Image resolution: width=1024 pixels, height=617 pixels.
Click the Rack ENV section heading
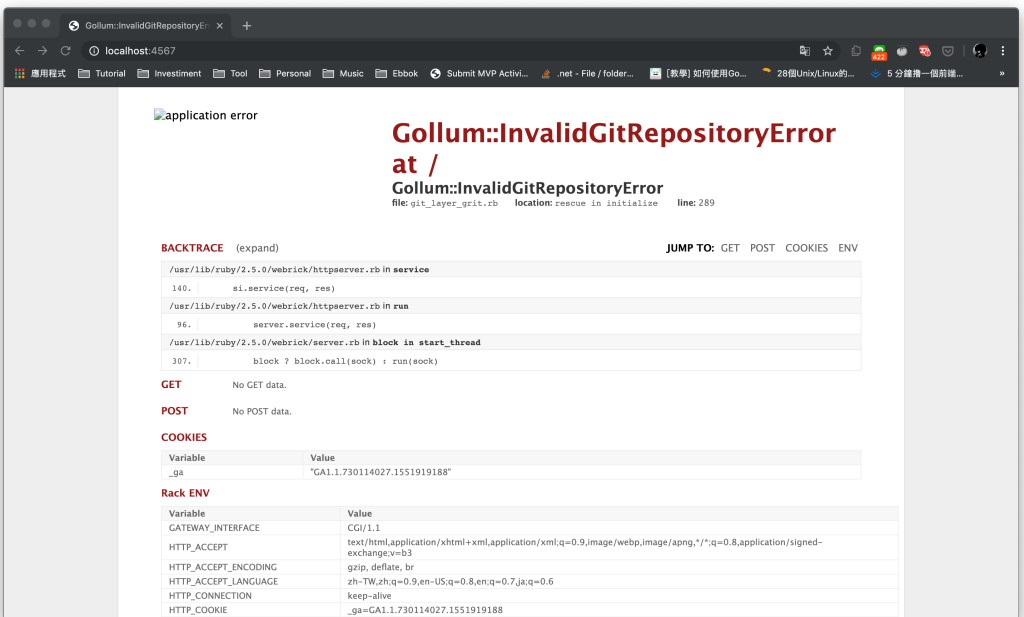coord(185,493)
